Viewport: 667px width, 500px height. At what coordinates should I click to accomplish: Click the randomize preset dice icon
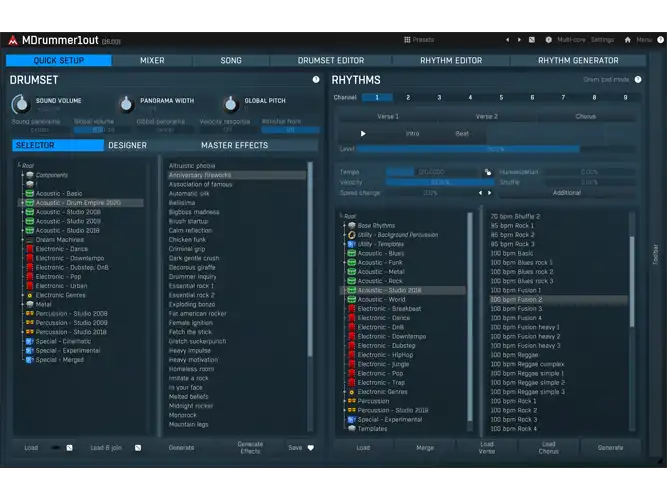(532, 40)
